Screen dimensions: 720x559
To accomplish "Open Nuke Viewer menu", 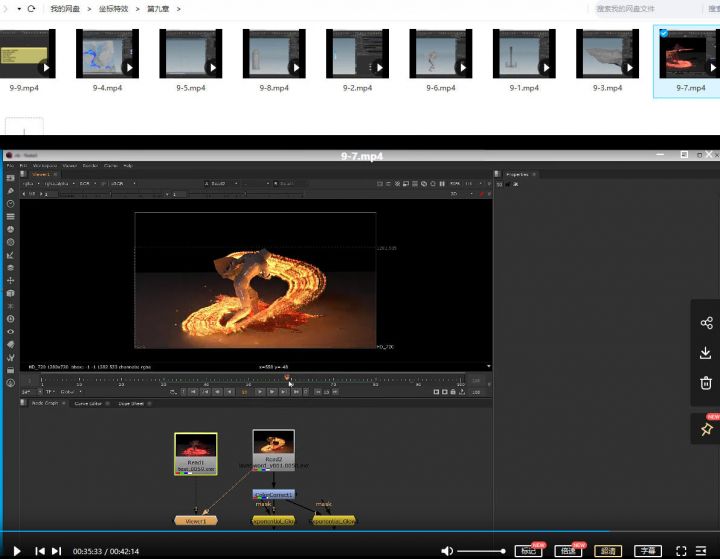I will [x=69, y=165].
